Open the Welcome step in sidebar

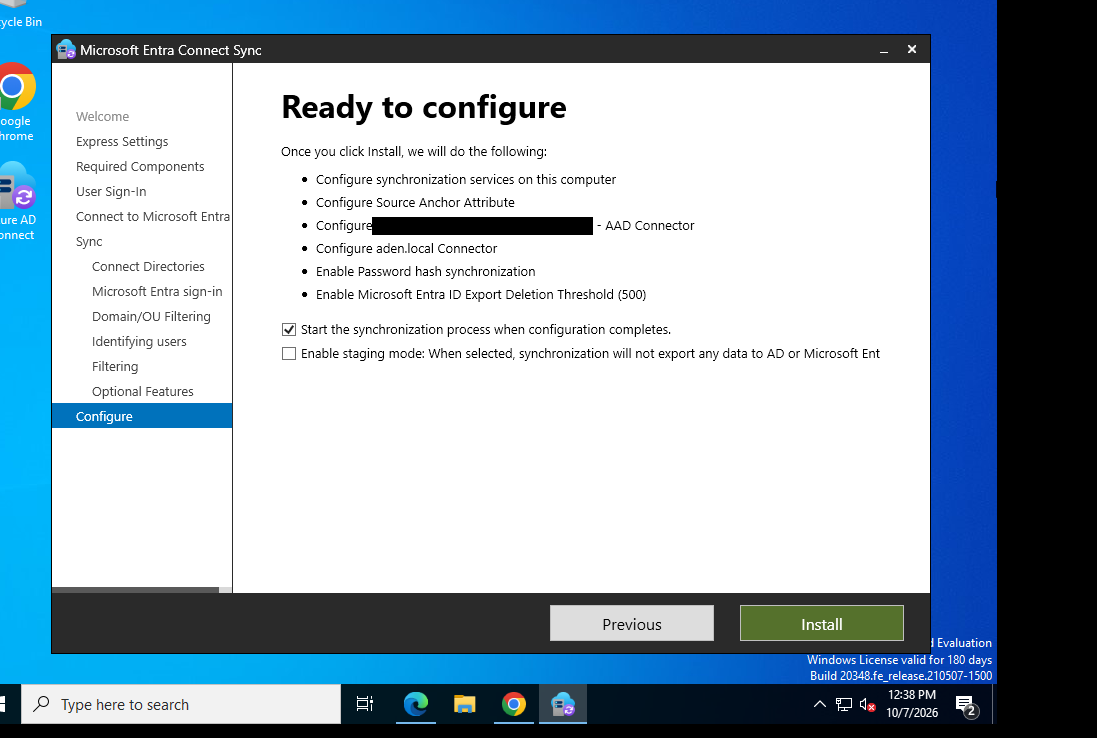(103, 116)
